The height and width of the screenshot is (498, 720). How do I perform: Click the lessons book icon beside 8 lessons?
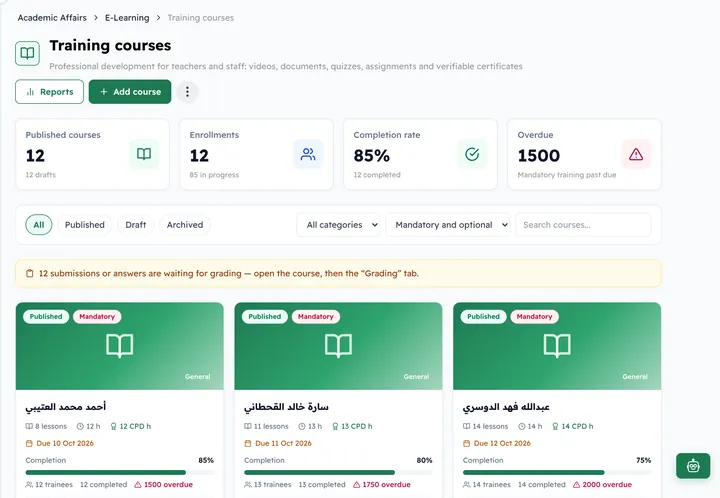point(29,426)
